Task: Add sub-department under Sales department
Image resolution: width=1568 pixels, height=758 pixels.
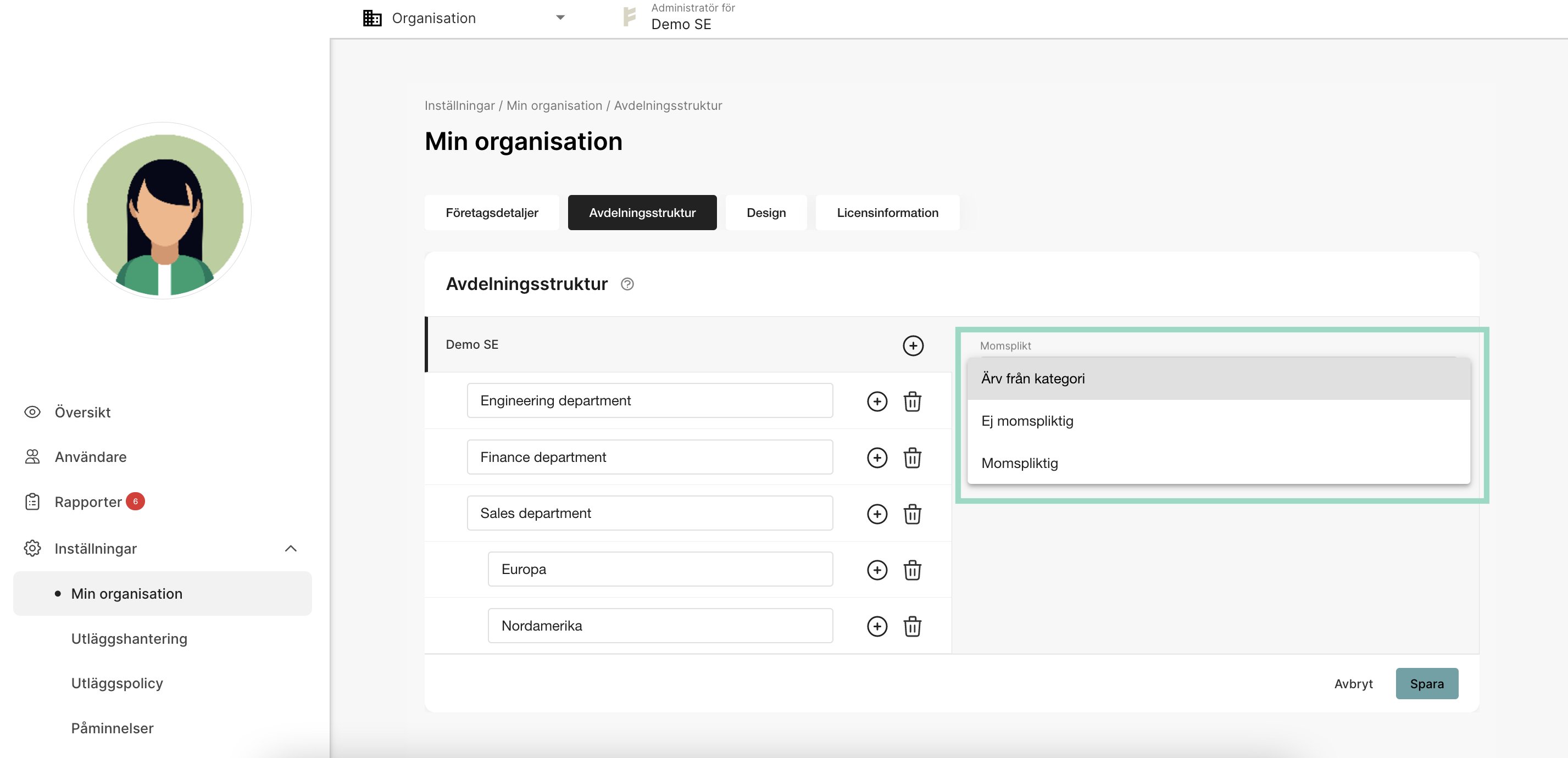Action: [x=876, y=514]
